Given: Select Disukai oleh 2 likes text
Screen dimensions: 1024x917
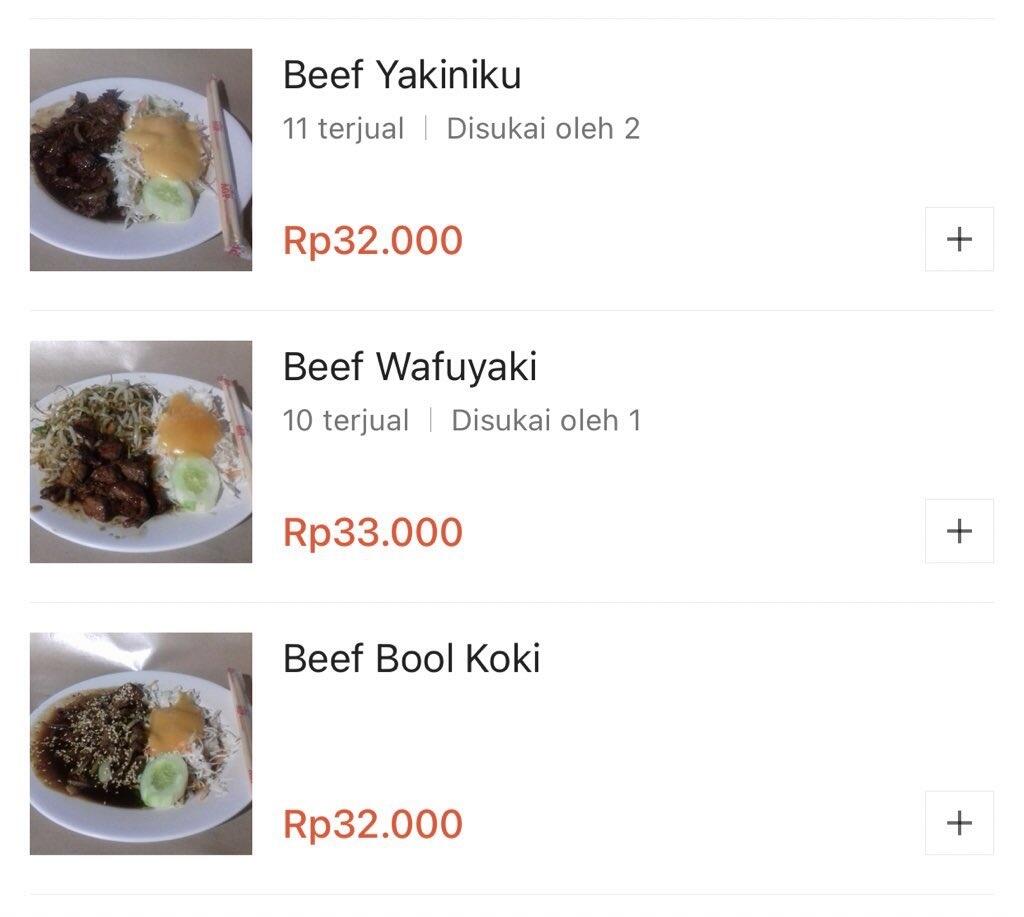Looking at the screenshot, I should tap(544, 128).
